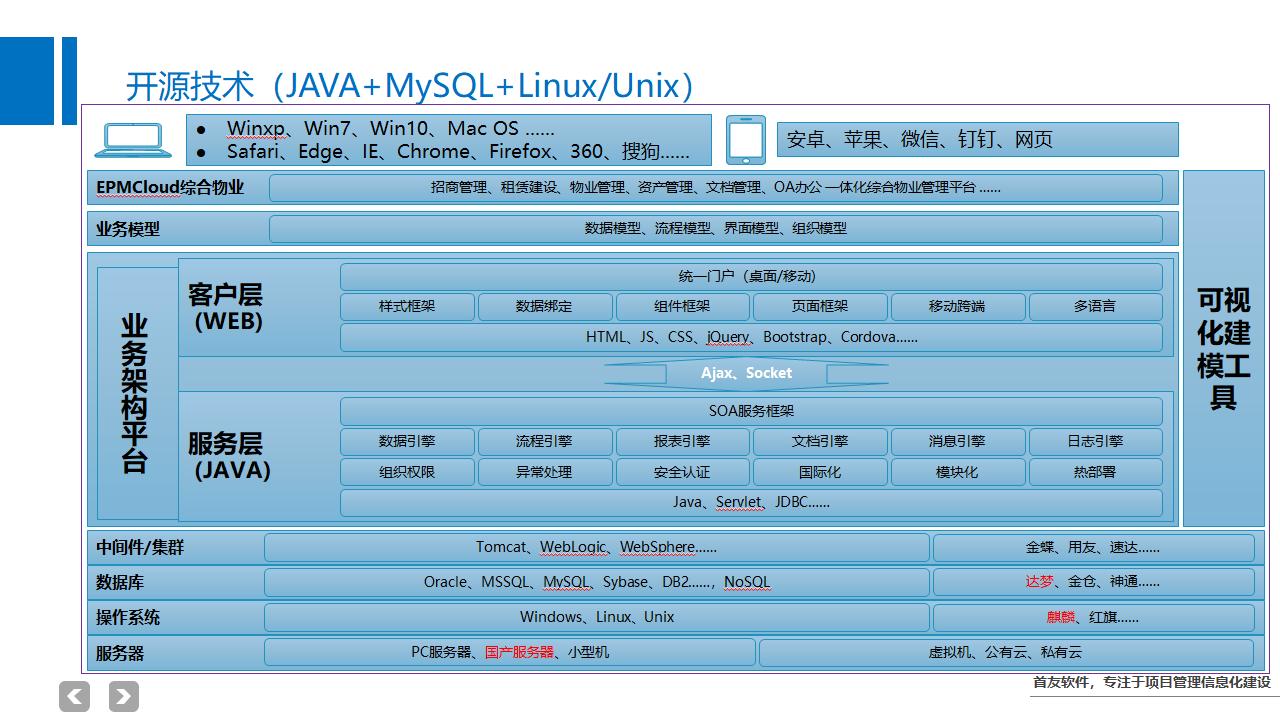1280x720 pixels.
Task: Click the 金蝶、用友、速达 box
Action: point(1094,548)
